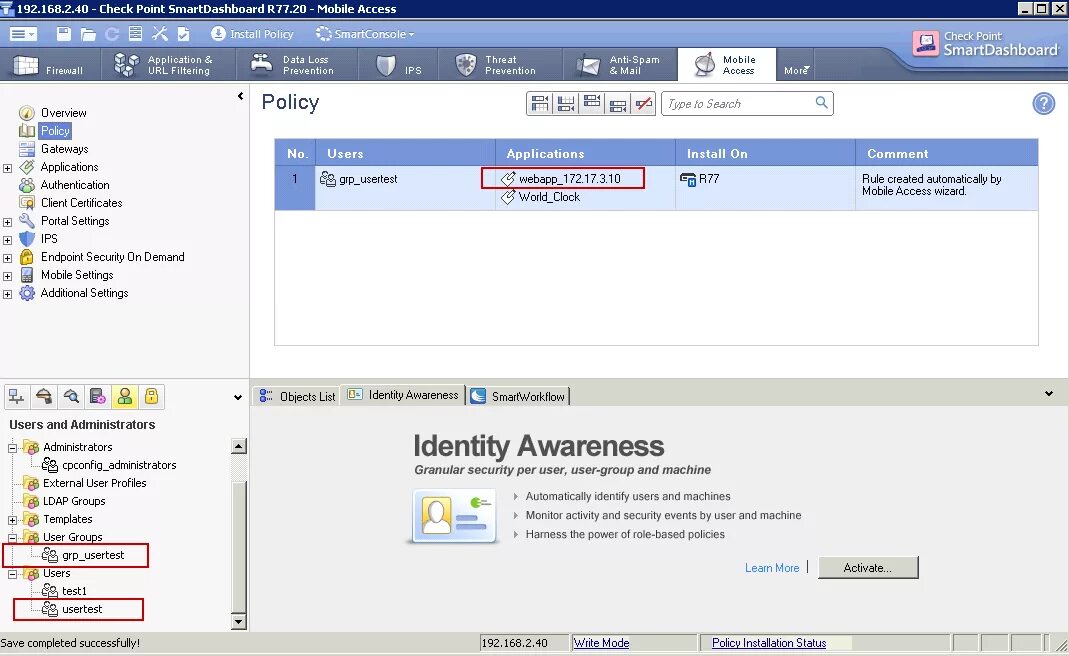Image resolution: width=1069 pixels, height=656 pixels.
Task: Click the Open folder icon in the toolbar
Action: pos(88,34)
